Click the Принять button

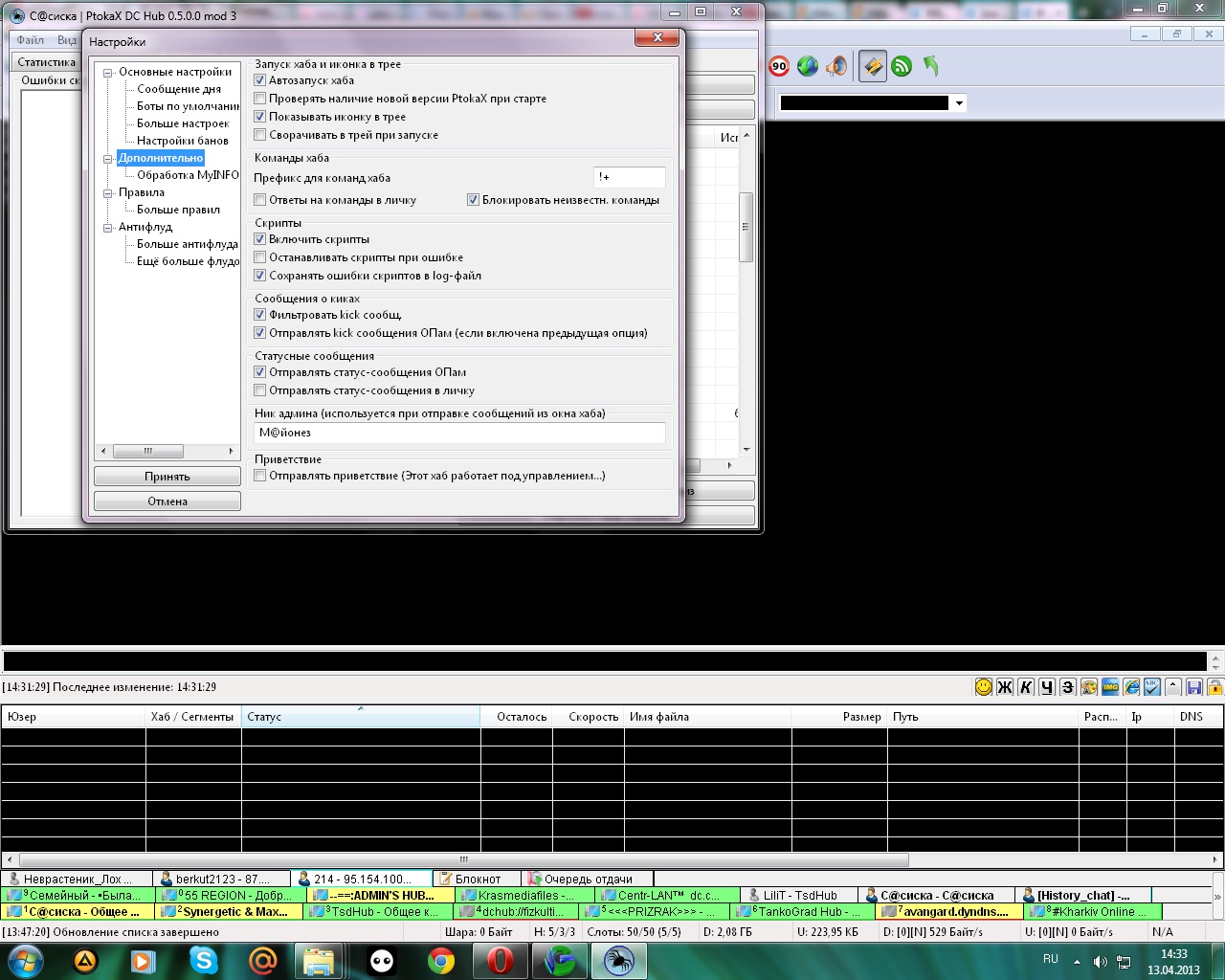tap(167, 477)
